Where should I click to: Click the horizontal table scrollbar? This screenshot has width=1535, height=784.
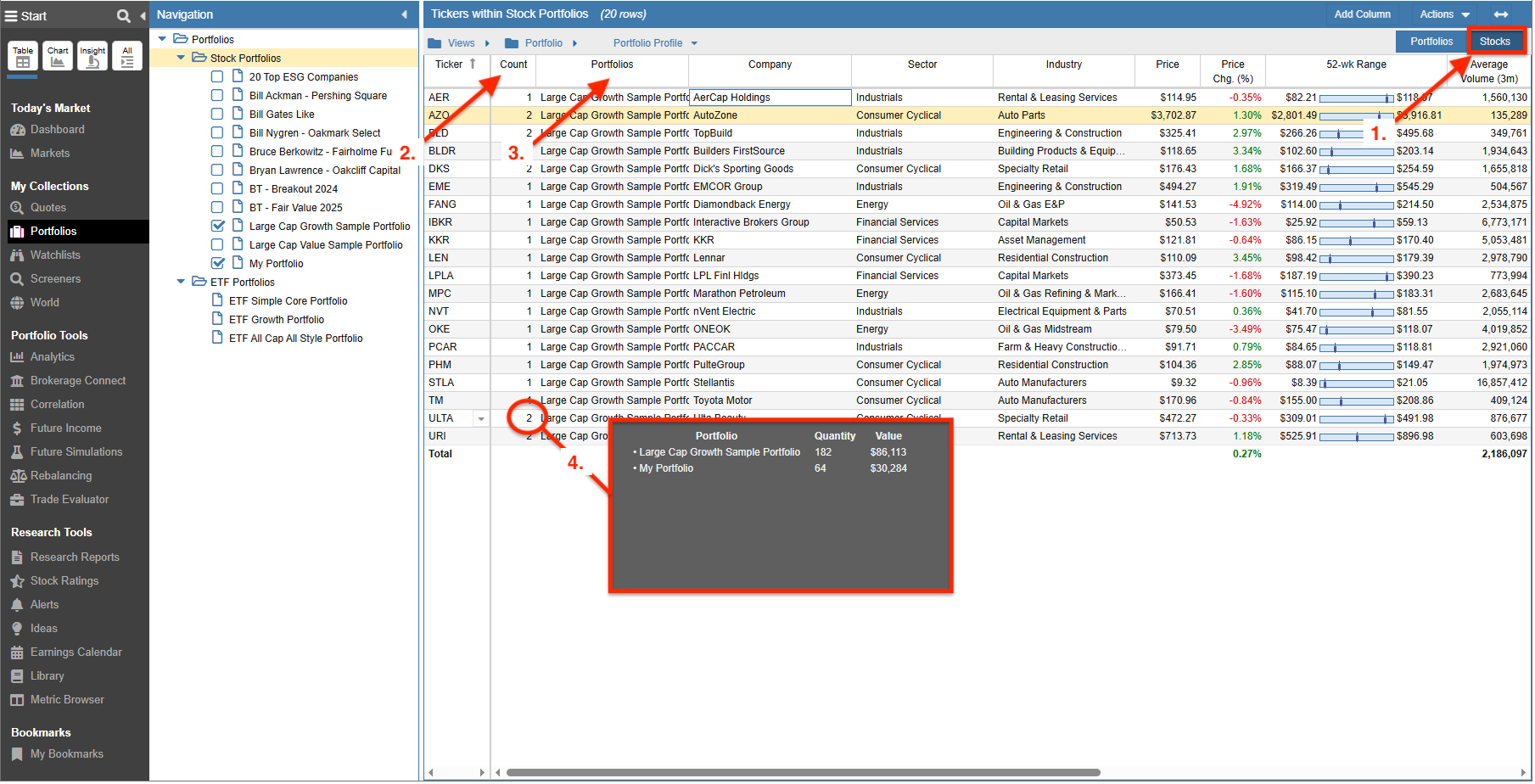[x=803, y=773]
